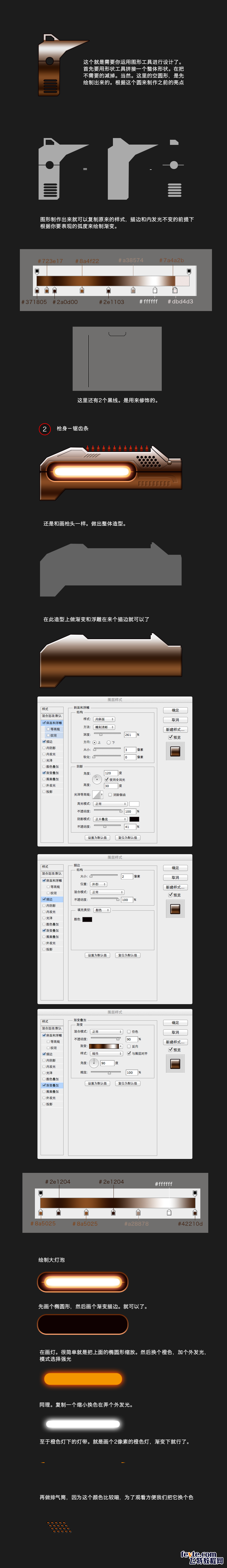The height and width of the screenshot is (1568, 227).
Task: Open 混合模式 dropdown in the Gradient Overlay dialog
Action: click(x=107, y=1032)
